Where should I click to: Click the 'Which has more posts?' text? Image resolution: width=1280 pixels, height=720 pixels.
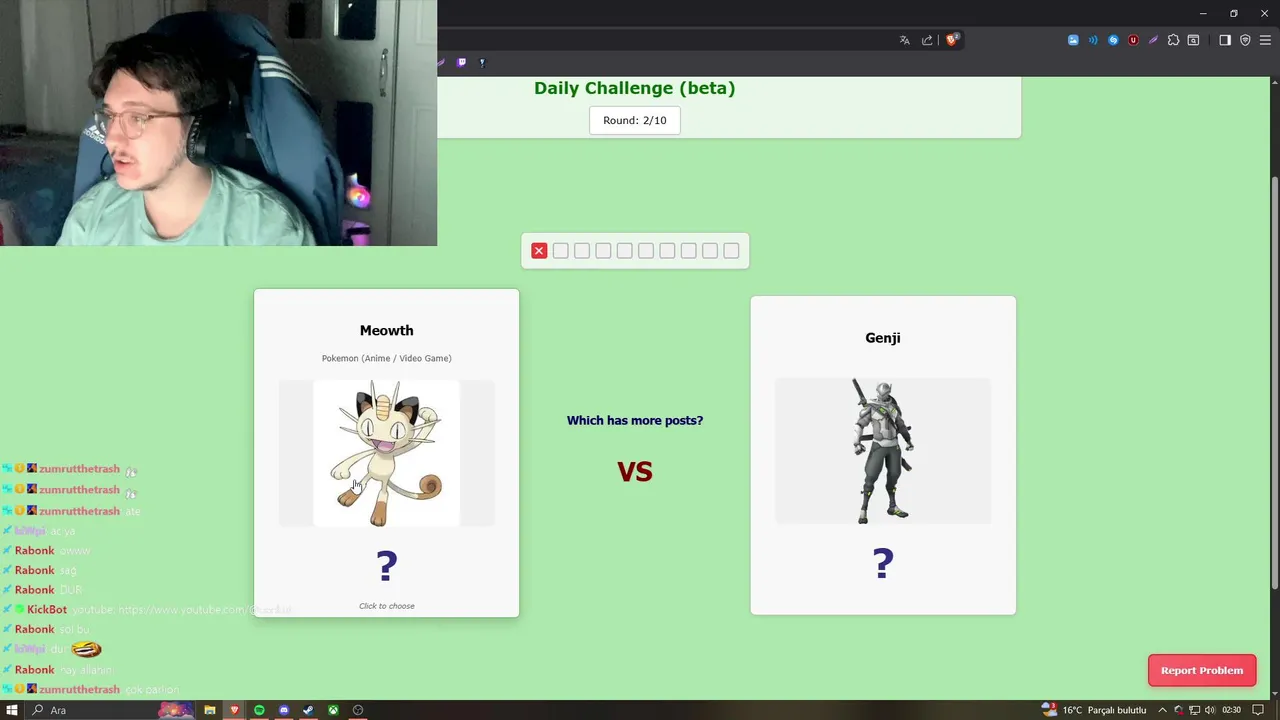coord(635,420)
